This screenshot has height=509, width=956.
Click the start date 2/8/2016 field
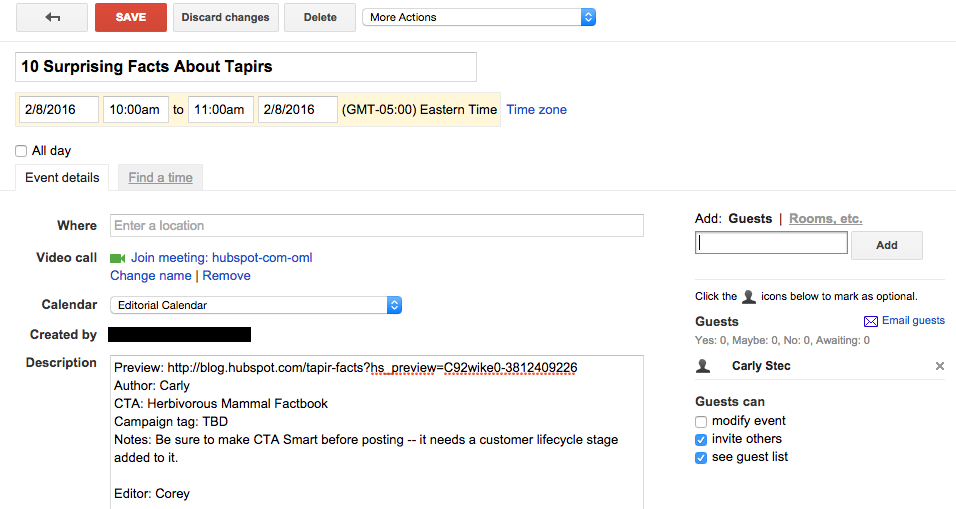pos(59,110)
